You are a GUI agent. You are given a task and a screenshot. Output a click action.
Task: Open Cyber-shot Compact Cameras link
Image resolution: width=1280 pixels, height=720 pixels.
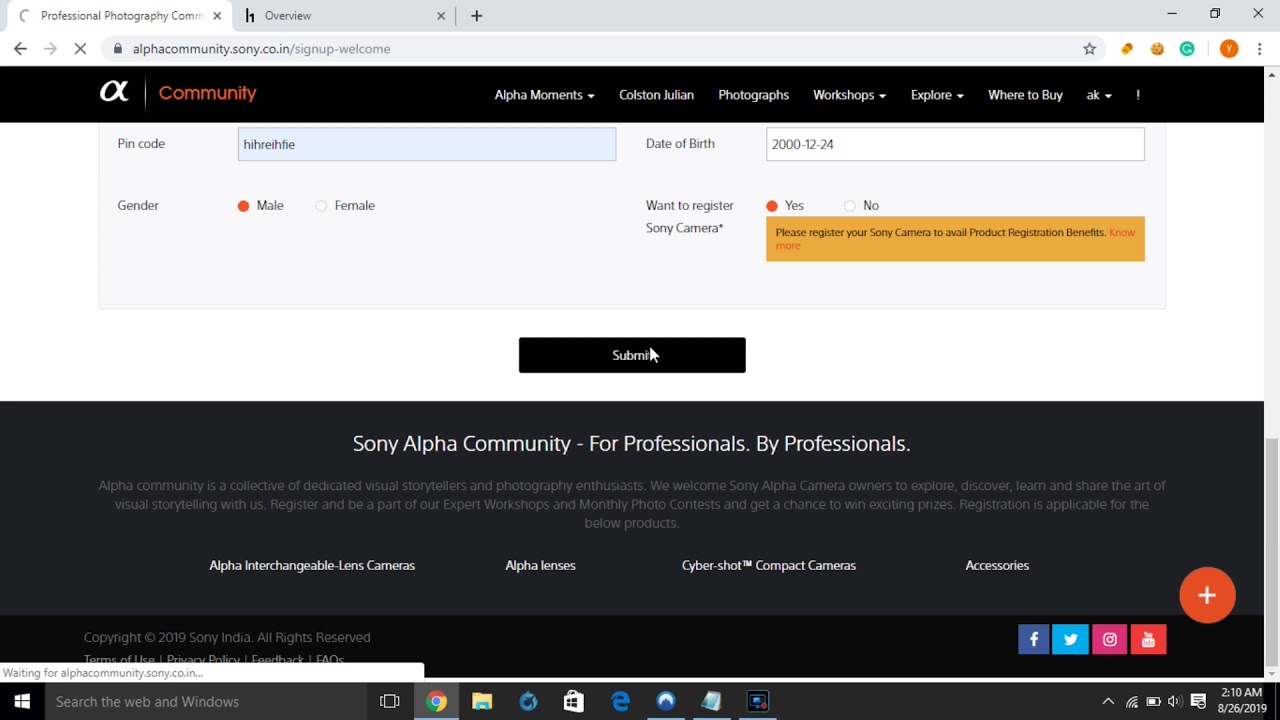click(x=769, y=565)
